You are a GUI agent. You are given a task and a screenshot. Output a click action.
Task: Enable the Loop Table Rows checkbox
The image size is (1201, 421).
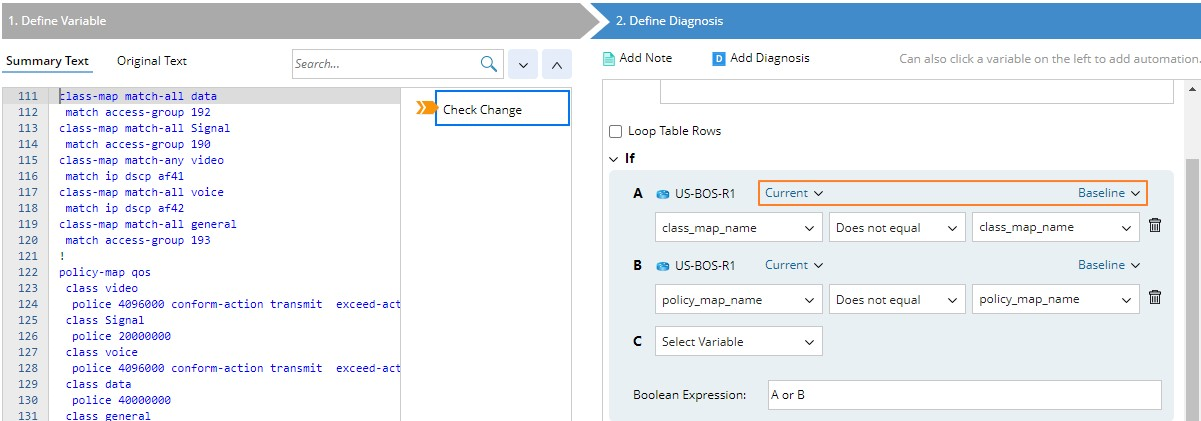pos(616,131)
